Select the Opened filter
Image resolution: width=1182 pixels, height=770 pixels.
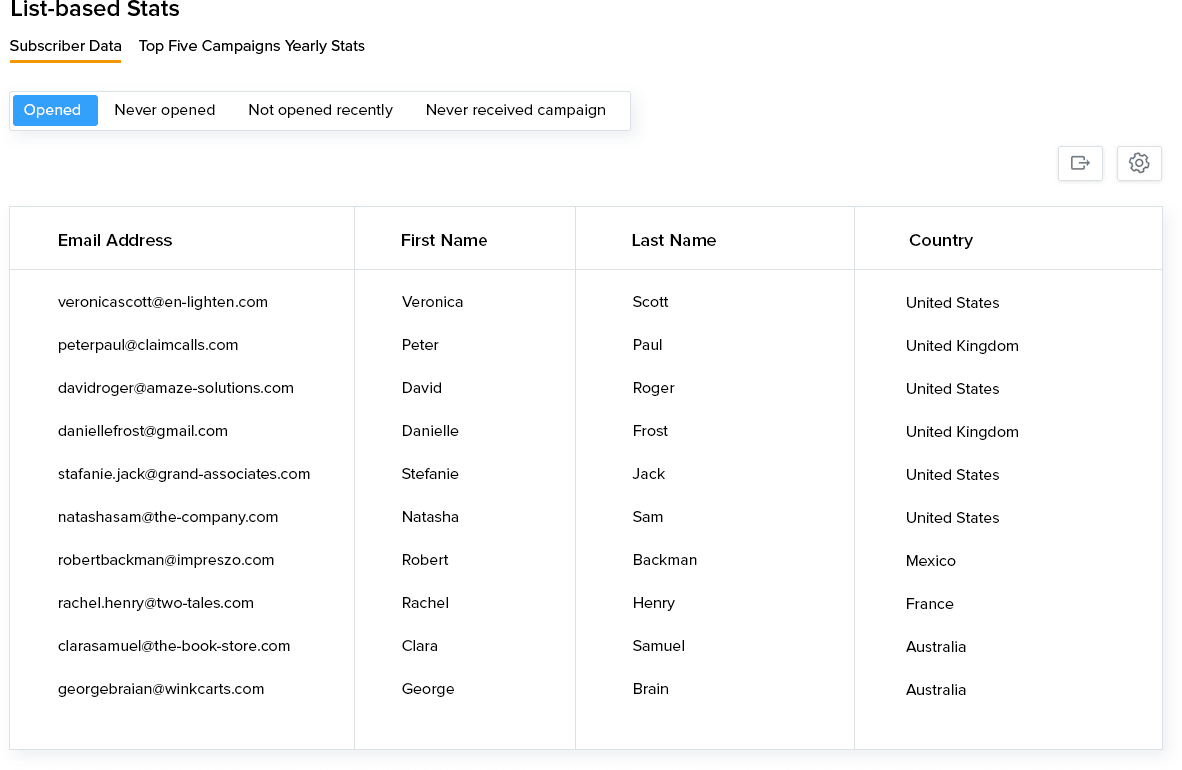click(x=55, y=110)
